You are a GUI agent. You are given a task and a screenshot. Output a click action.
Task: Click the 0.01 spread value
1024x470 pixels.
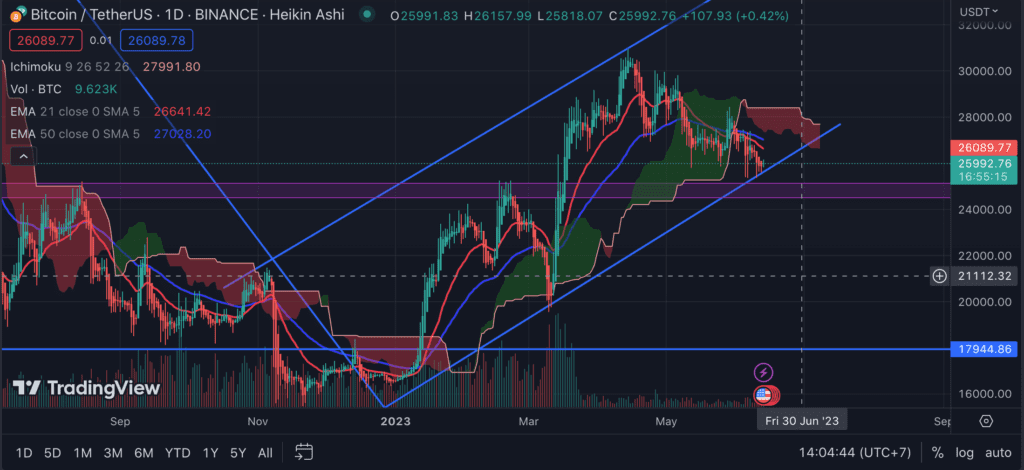click(x=101, y=40)
